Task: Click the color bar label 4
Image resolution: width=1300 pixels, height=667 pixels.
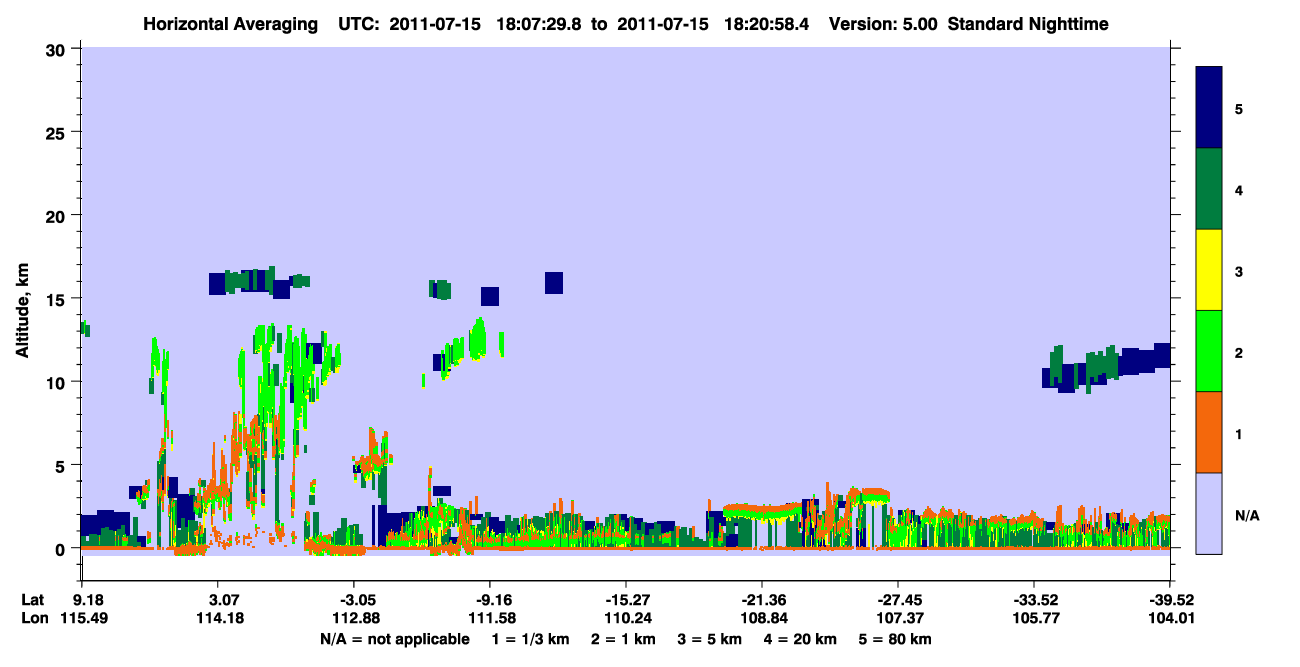Action: pos(1239,190)
